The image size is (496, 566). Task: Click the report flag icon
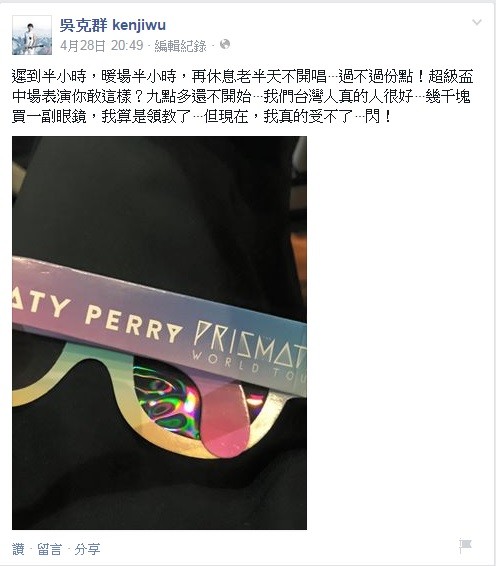[x=465, y=545]
